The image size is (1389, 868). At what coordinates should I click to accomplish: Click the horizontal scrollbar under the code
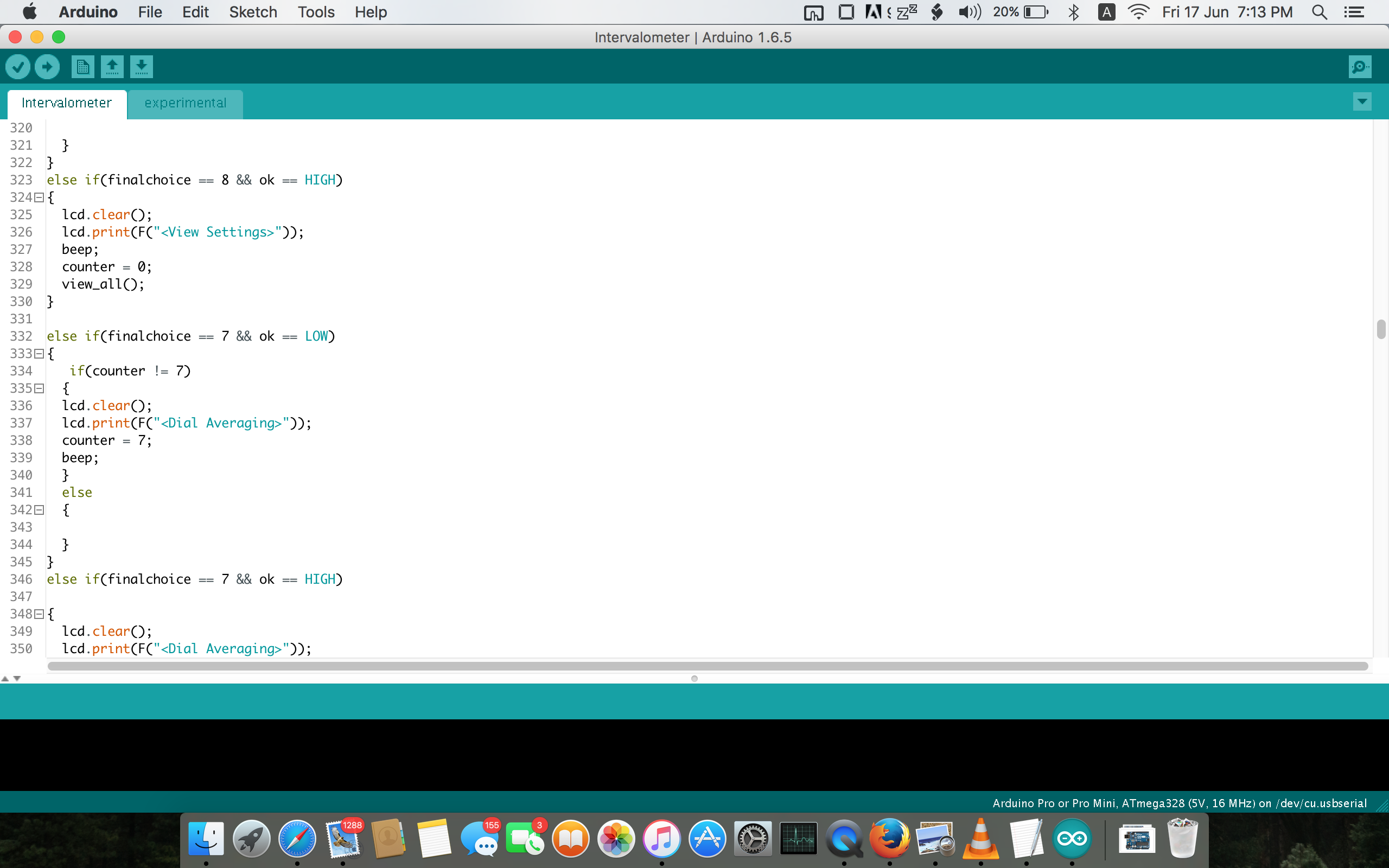tap(707, 666)
